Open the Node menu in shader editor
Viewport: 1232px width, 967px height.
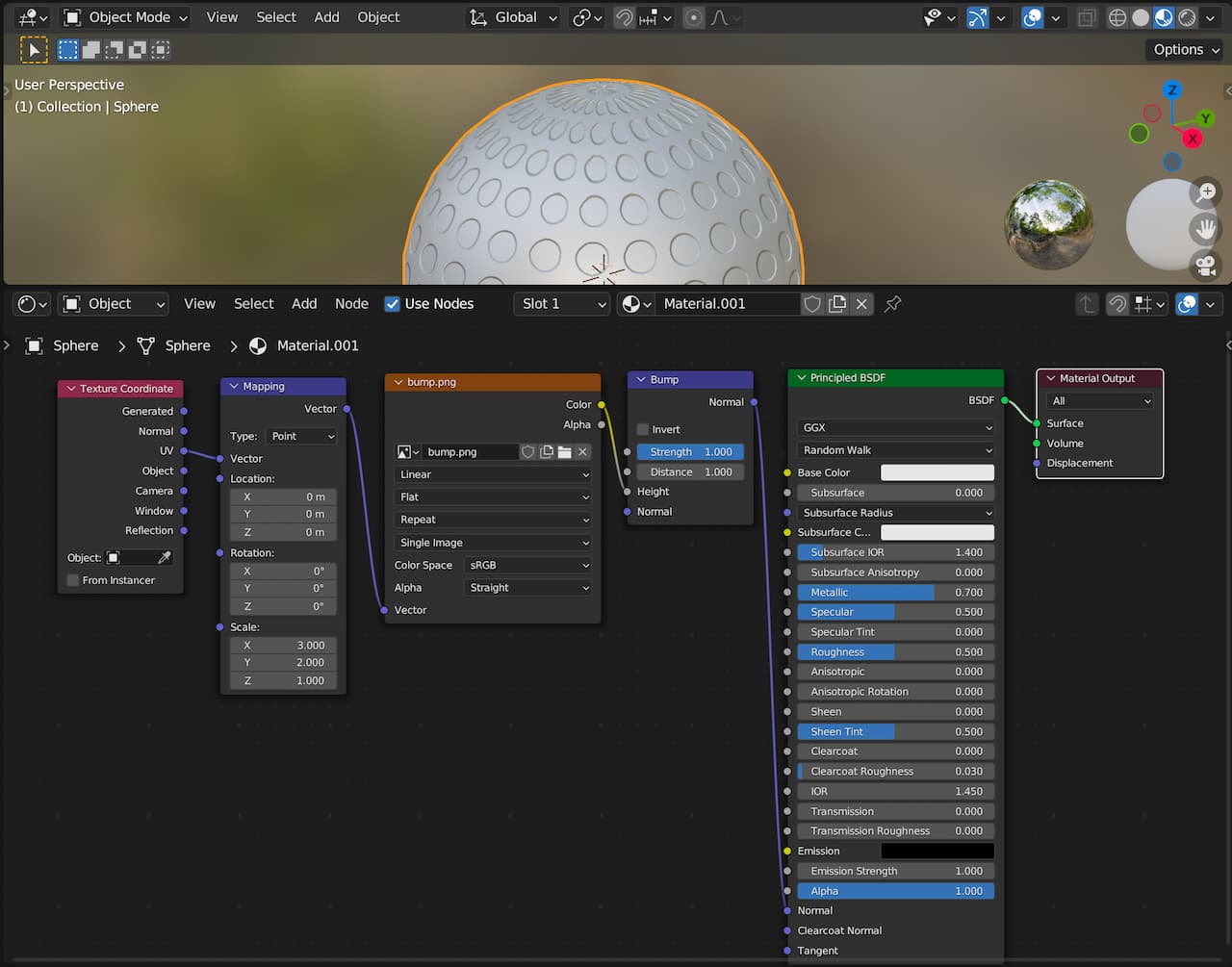point(351,304)
